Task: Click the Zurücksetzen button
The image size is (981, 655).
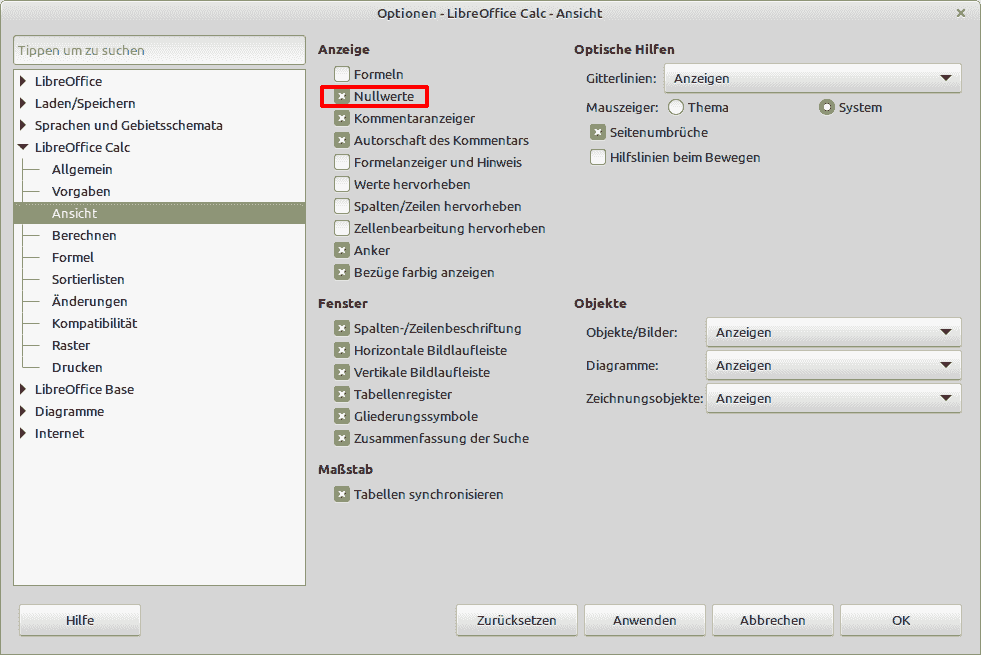Action: pos(517,620)
